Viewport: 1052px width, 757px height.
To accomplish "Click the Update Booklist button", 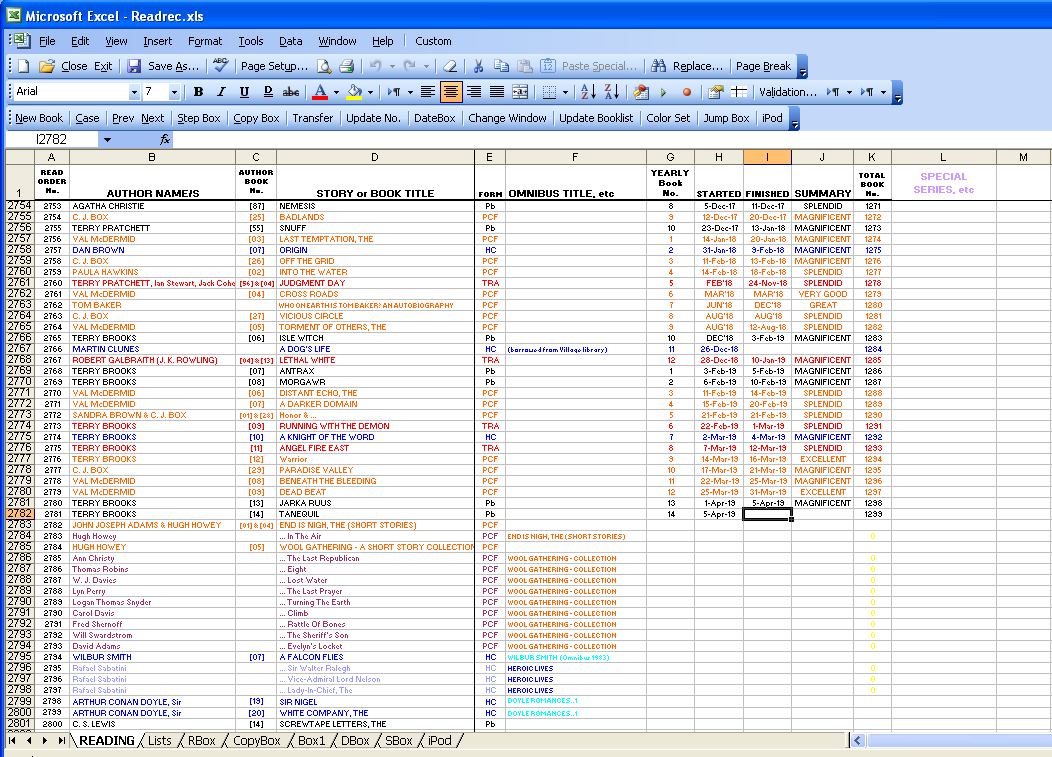I will click(596, 118).
